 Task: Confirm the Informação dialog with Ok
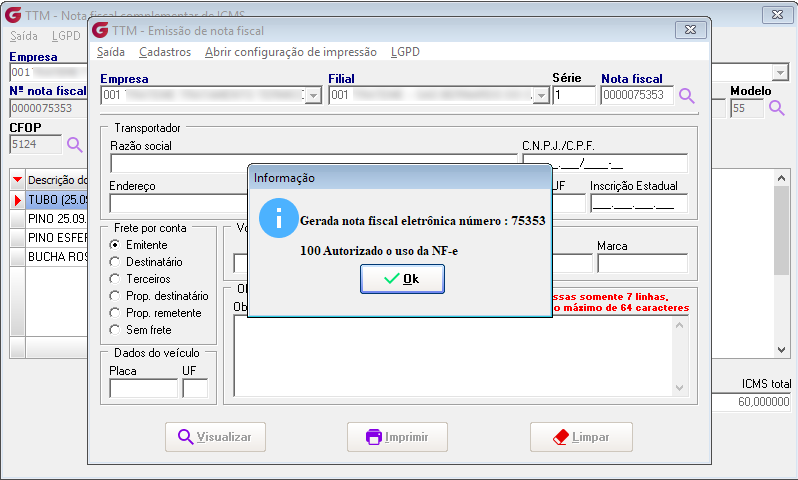coord(402,279)
